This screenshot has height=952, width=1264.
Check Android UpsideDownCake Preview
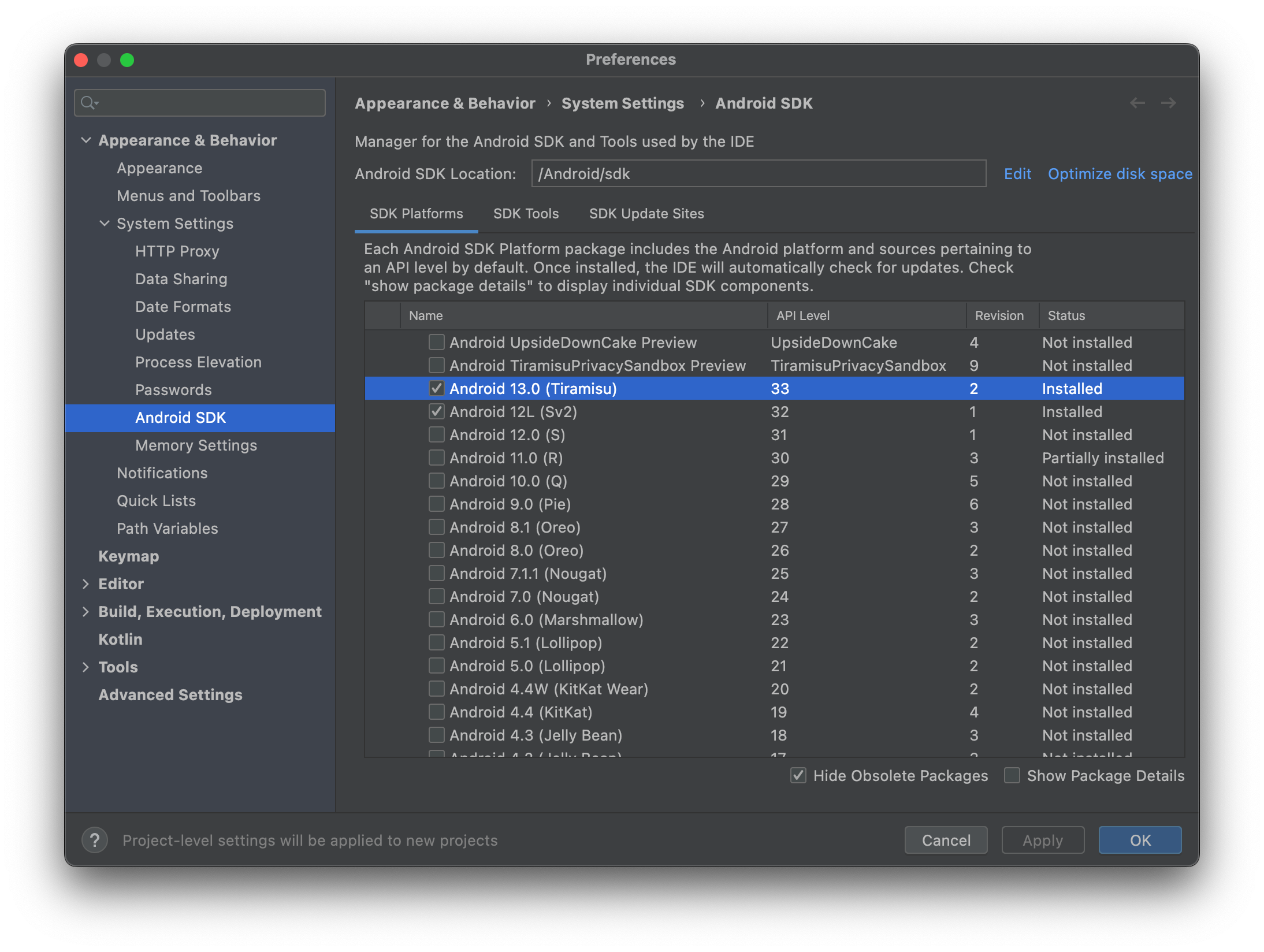pyautogui.click(x=436, y=342)
